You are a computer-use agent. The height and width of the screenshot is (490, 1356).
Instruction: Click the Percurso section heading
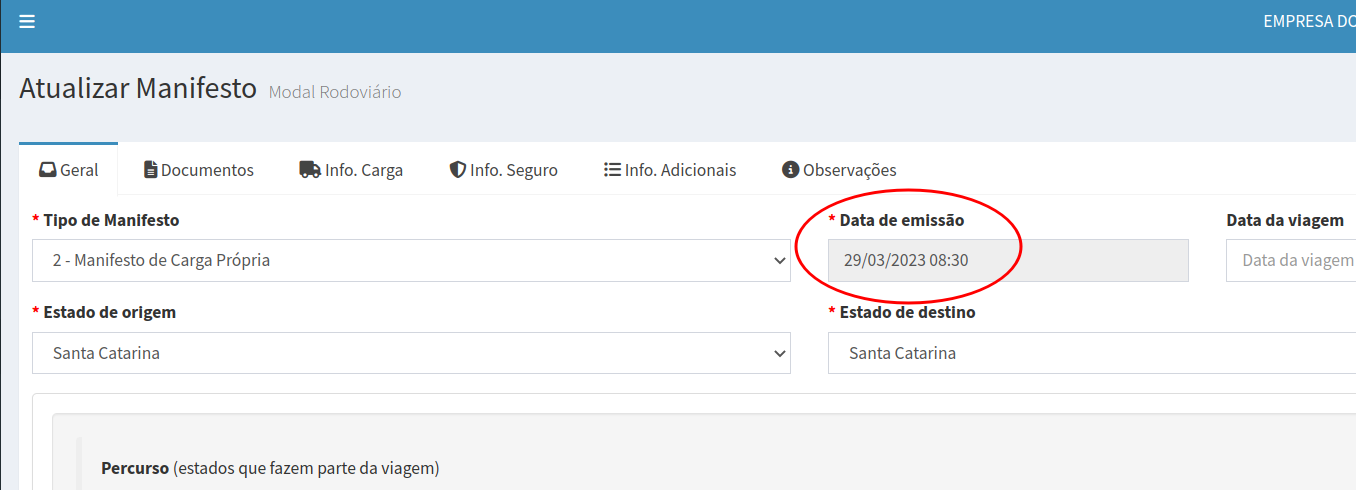(x=135, y=468)
